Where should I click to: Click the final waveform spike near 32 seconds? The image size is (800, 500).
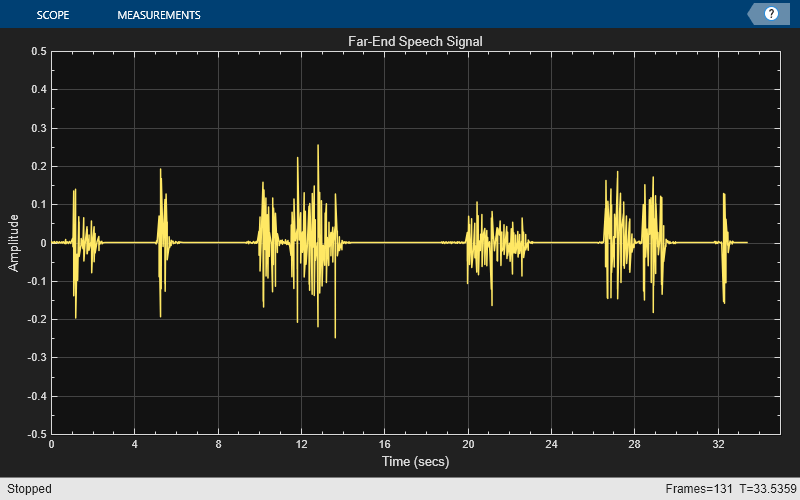[x=724, y=248]
